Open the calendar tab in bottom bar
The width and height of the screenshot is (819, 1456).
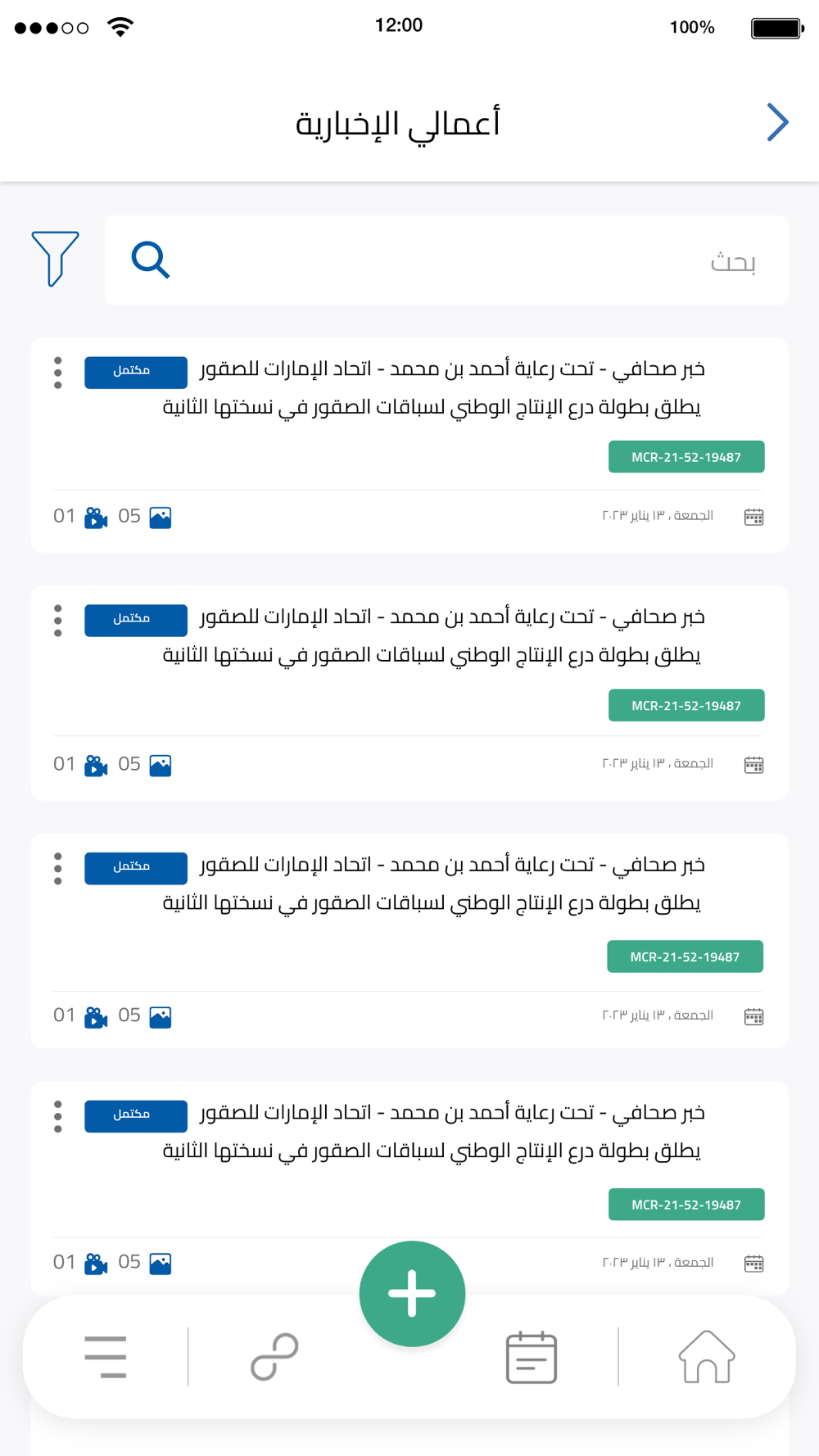point(532,1357)
